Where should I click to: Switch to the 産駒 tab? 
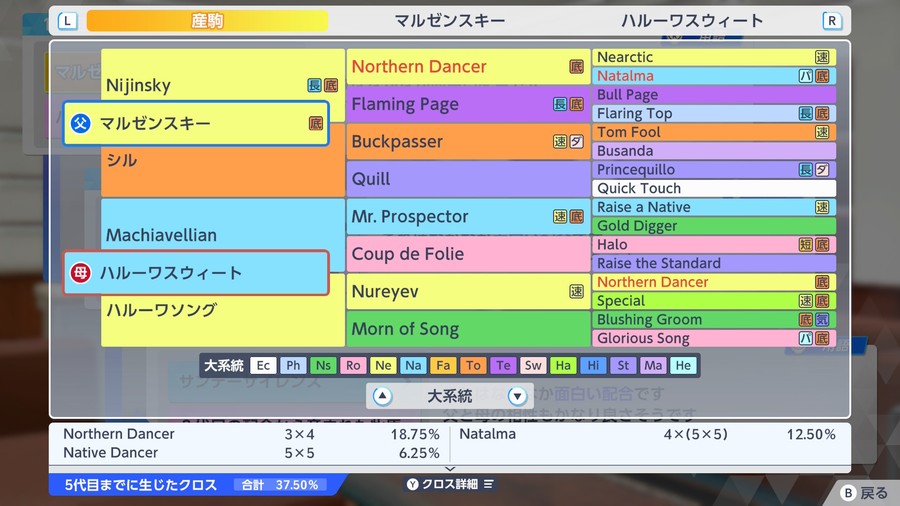coord(207,21)
